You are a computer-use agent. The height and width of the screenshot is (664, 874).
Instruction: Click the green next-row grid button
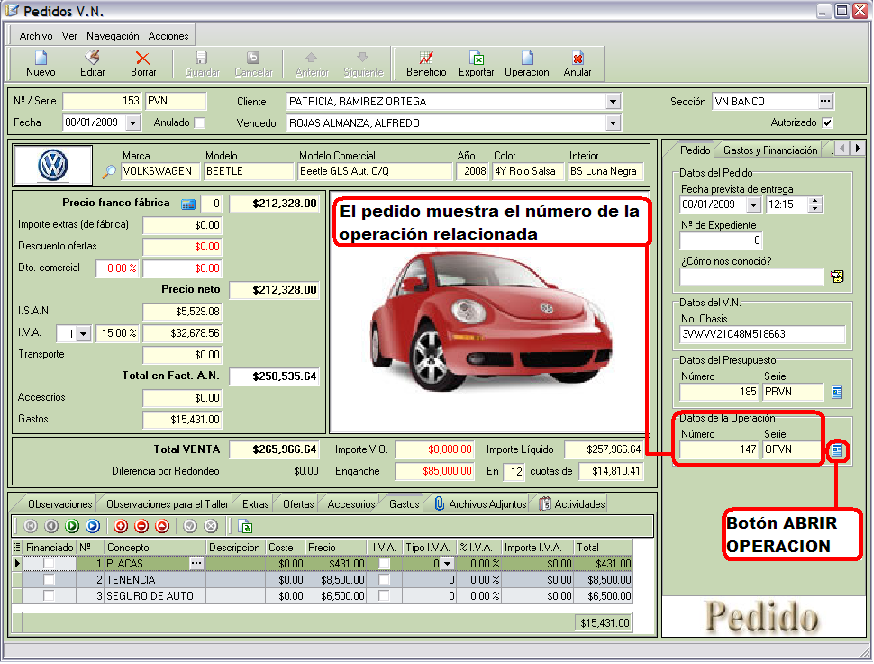72,526
